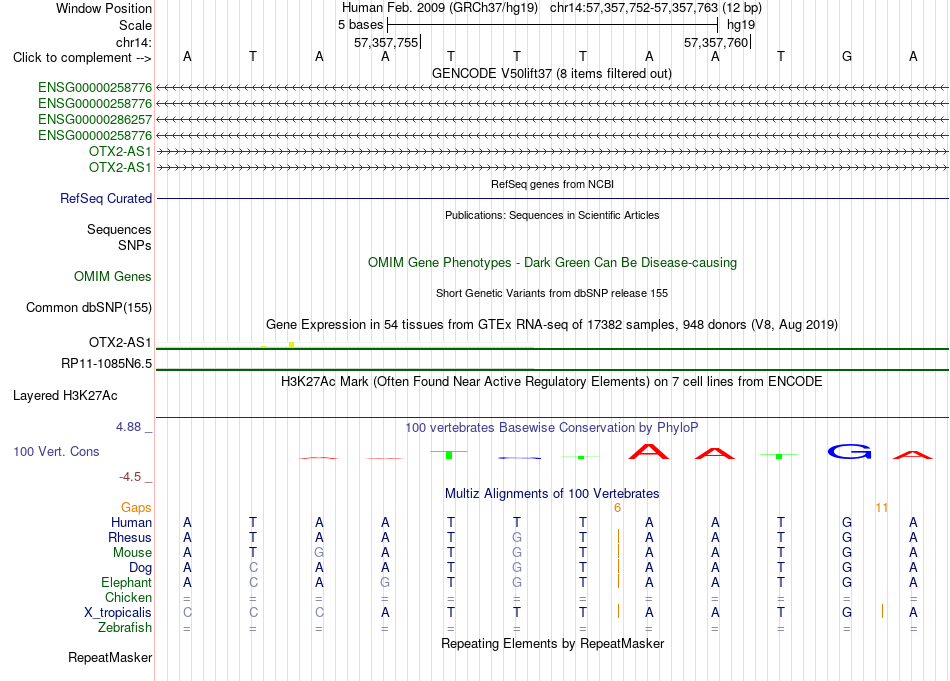Click the yellow GTEx expression bar
This screenshot has width=950, height=681.
coord(291,345)
